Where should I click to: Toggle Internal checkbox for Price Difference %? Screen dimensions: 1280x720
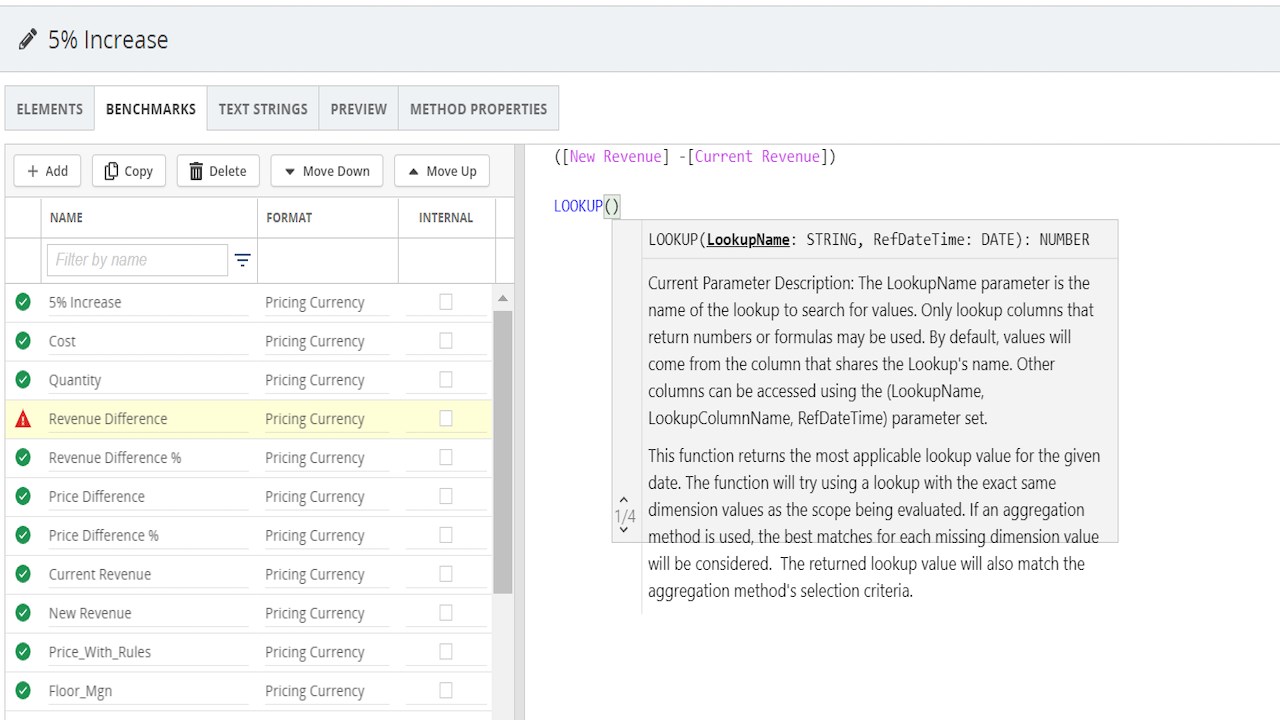[x=446, y=535]
